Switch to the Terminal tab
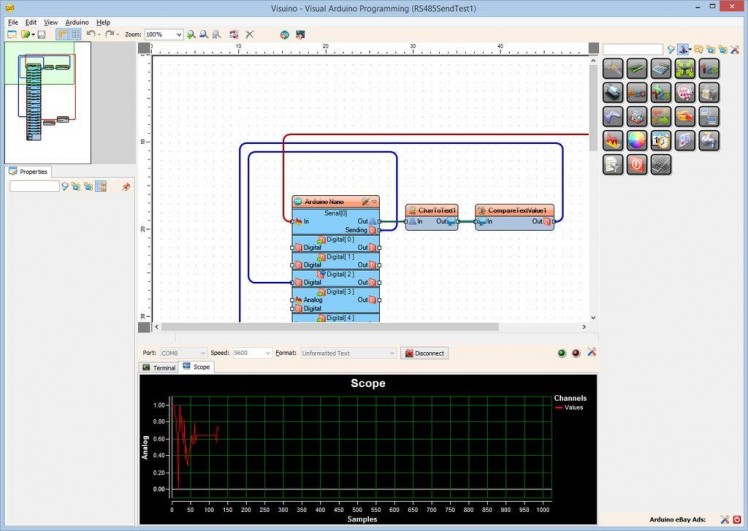The height and width of the screenshot is (531, 748). [x=159, y=367]
